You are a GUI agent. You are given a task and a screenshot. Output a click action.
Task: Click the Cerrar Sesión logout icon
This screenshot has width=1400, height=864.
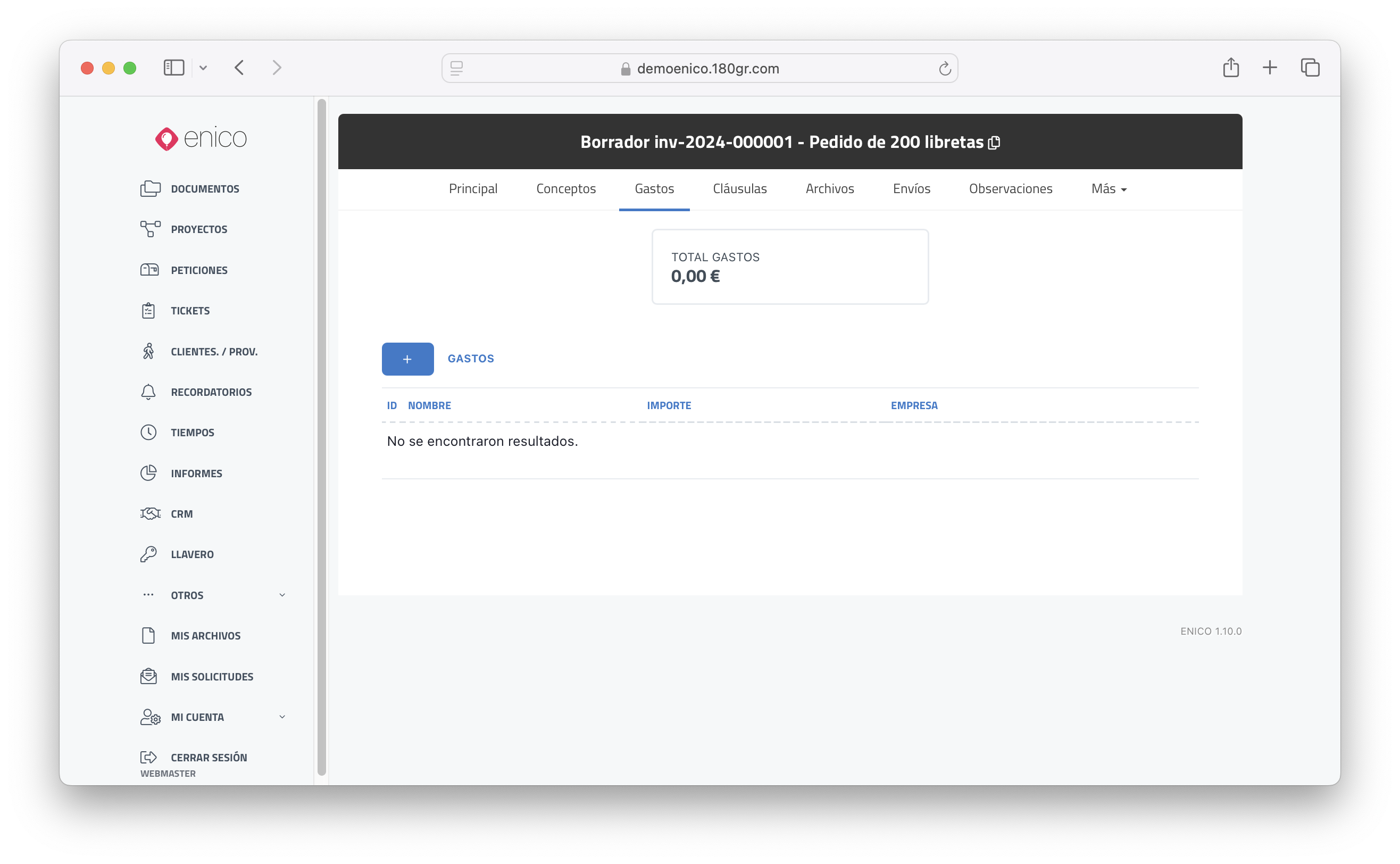[148, 757]
